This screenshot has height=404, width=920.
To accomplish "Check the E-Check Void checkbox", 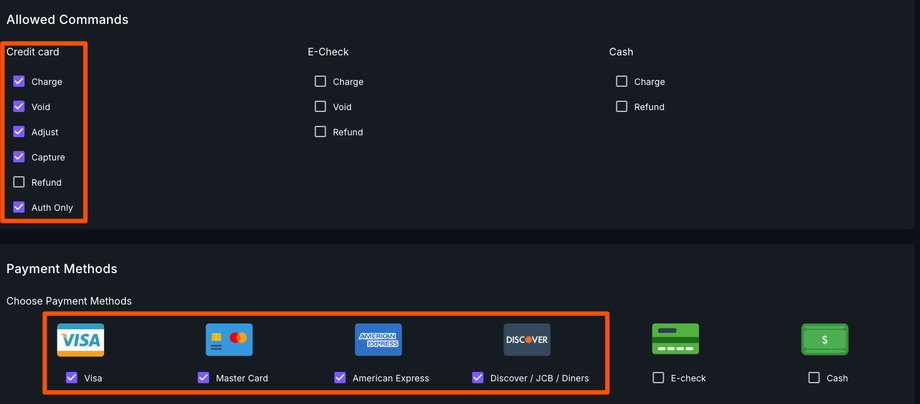I will coord(320,107).
